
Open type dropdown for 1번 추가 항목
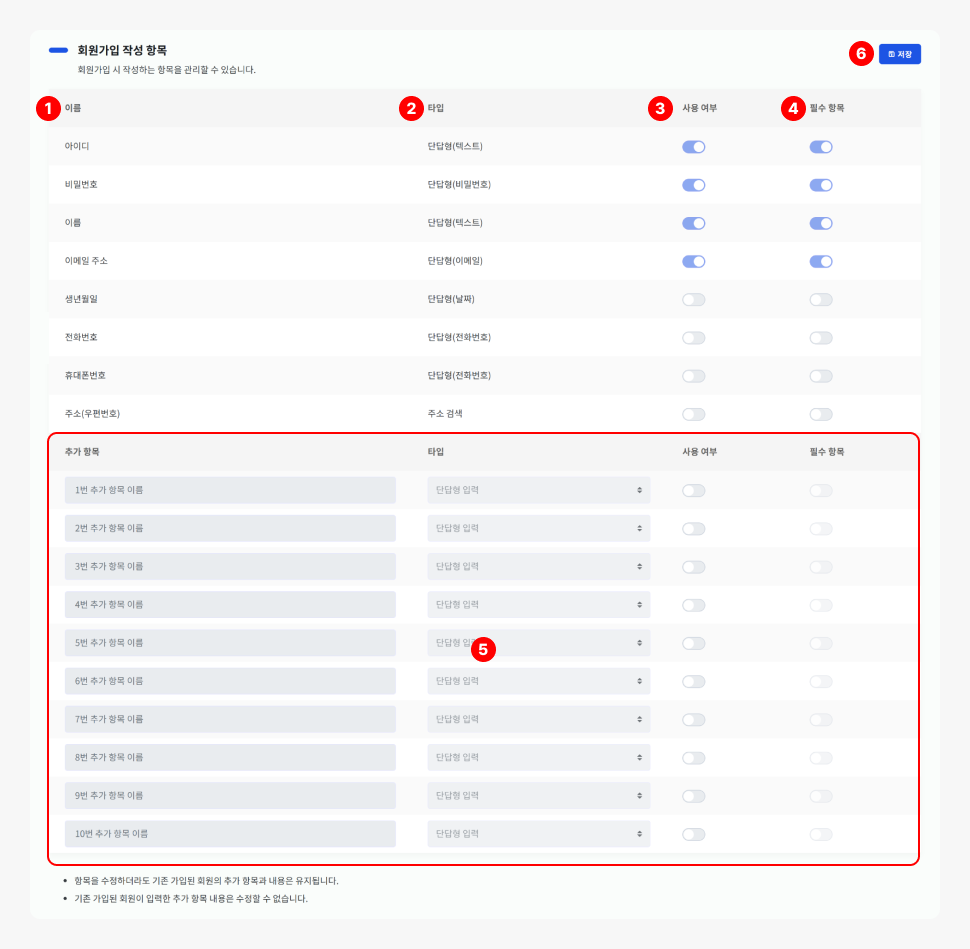click(x=538, y=490)
